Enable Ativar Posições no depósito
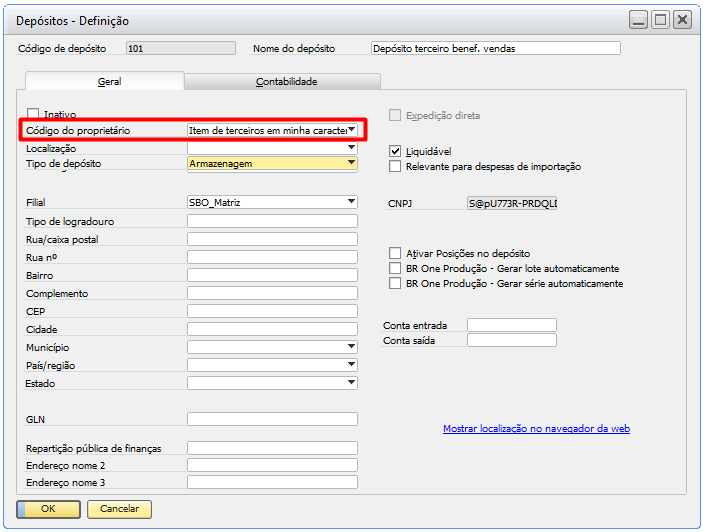This screenshot has width=703, height=532. tap(395, 254)
